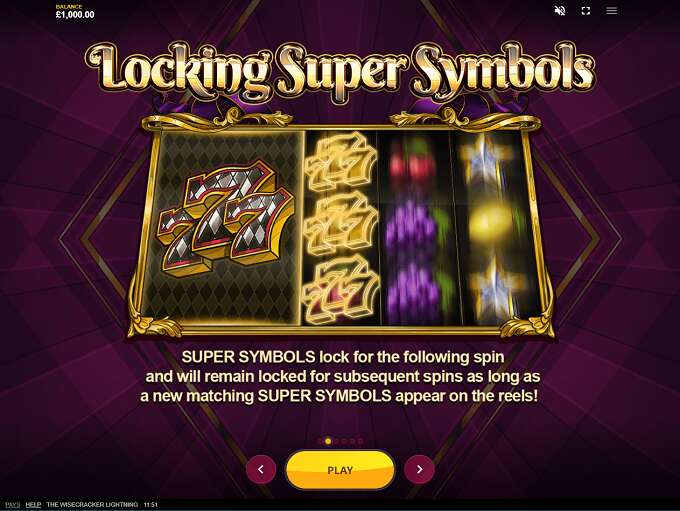Click the top golden 777 reel symbol
The image size is (680, 511).
coord(340,161)
